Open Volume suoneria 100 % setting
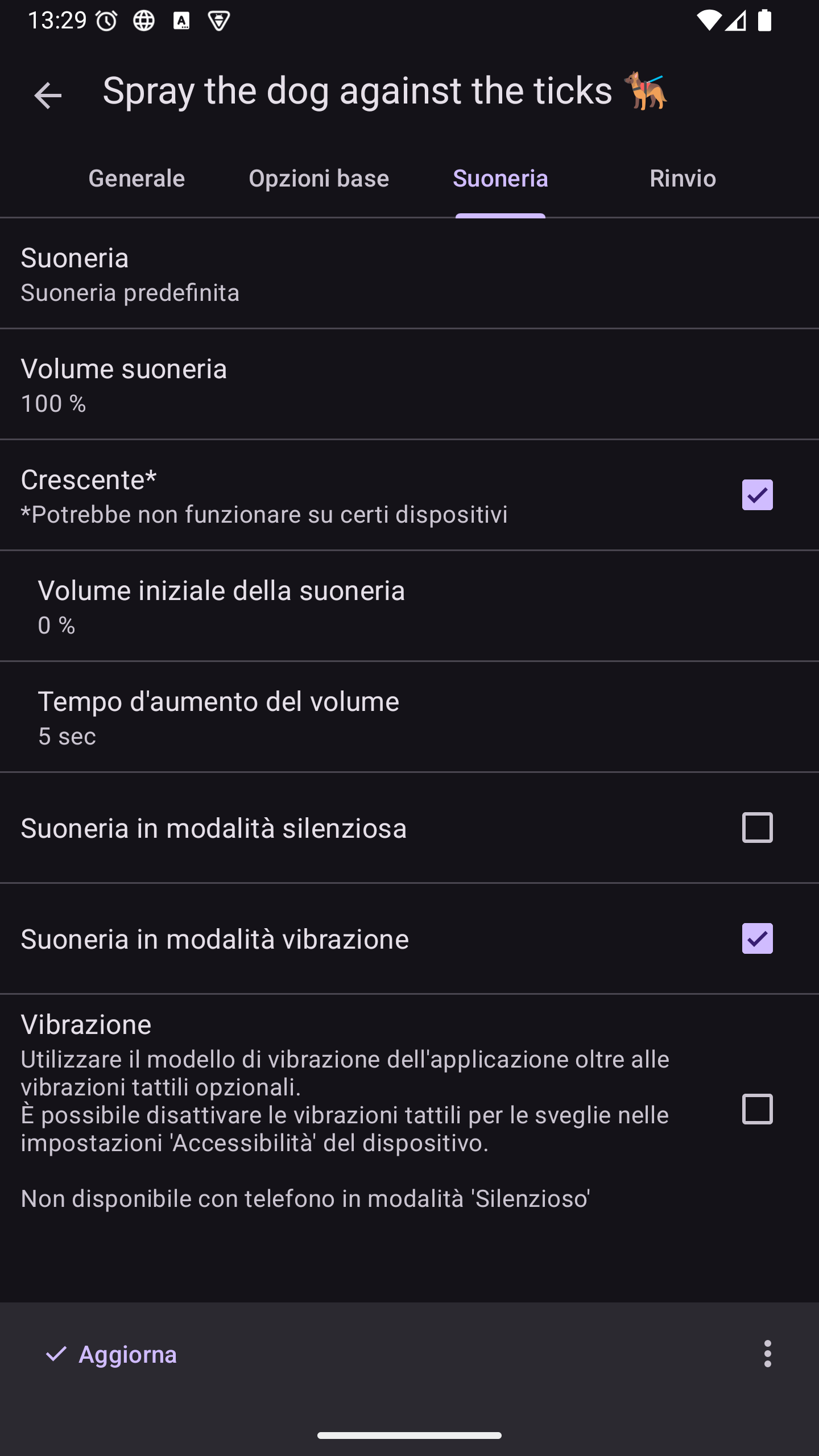The height and width of the screenshot is (1456, 819). click(x=409, y=385)
